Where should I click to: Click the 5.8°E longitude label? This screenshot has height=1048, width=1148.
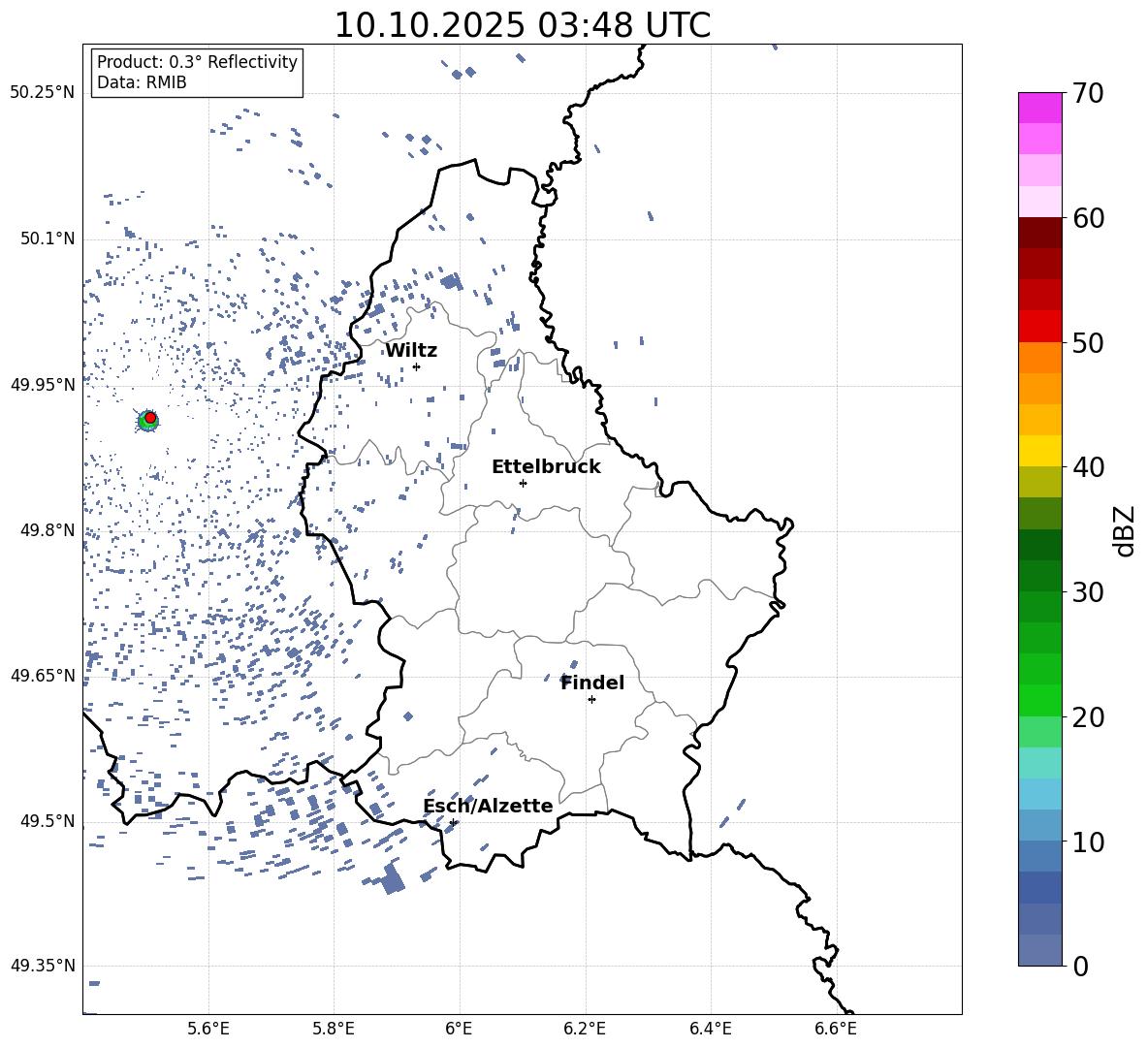click(x=334, y=1029)
